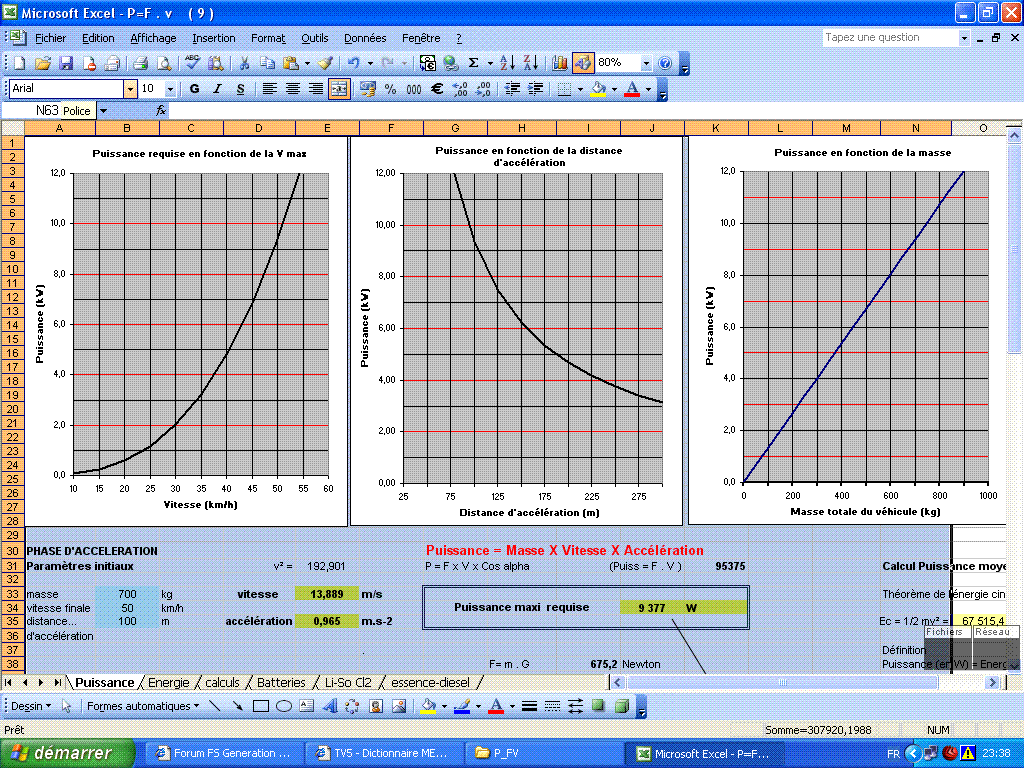The image size is (1024, 768).
Task: Switch to the Energie sheet tab
Action: pos(168,682)
